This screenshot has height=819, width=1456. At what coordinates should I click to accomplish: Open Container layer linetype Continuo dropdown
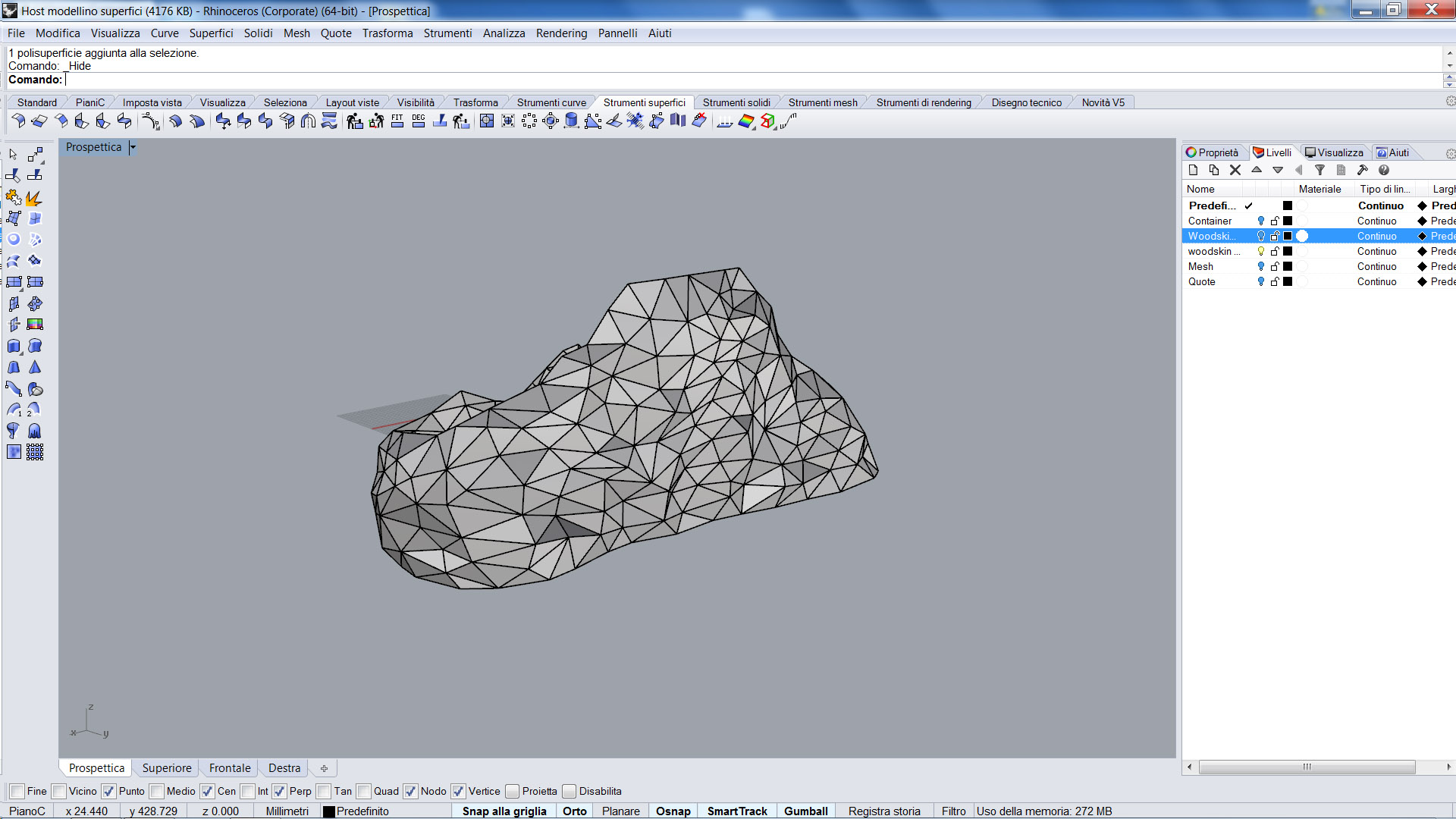click(x=1376, y=221)
